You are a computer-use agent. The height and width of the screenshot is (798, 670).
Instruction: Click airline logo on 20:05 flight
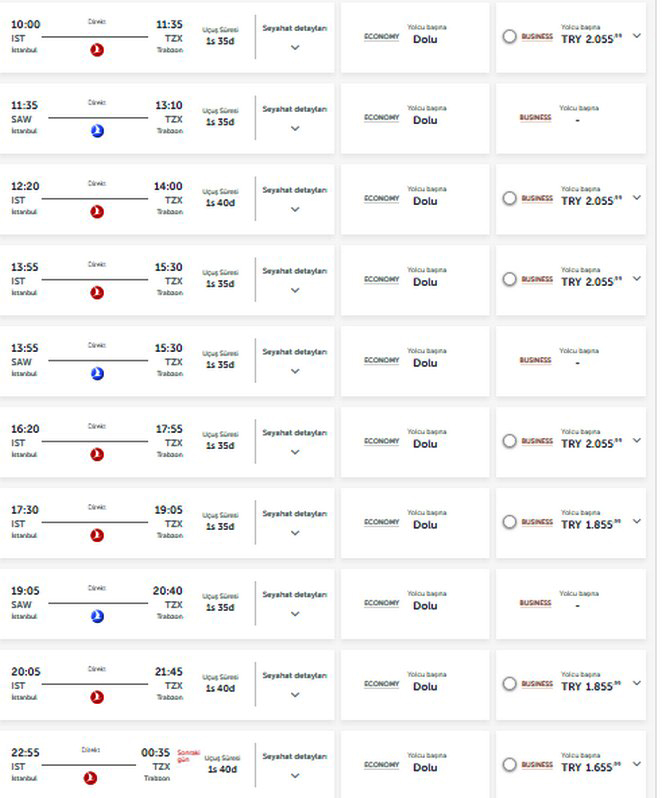pyautogui.click(x=97, y=698)
